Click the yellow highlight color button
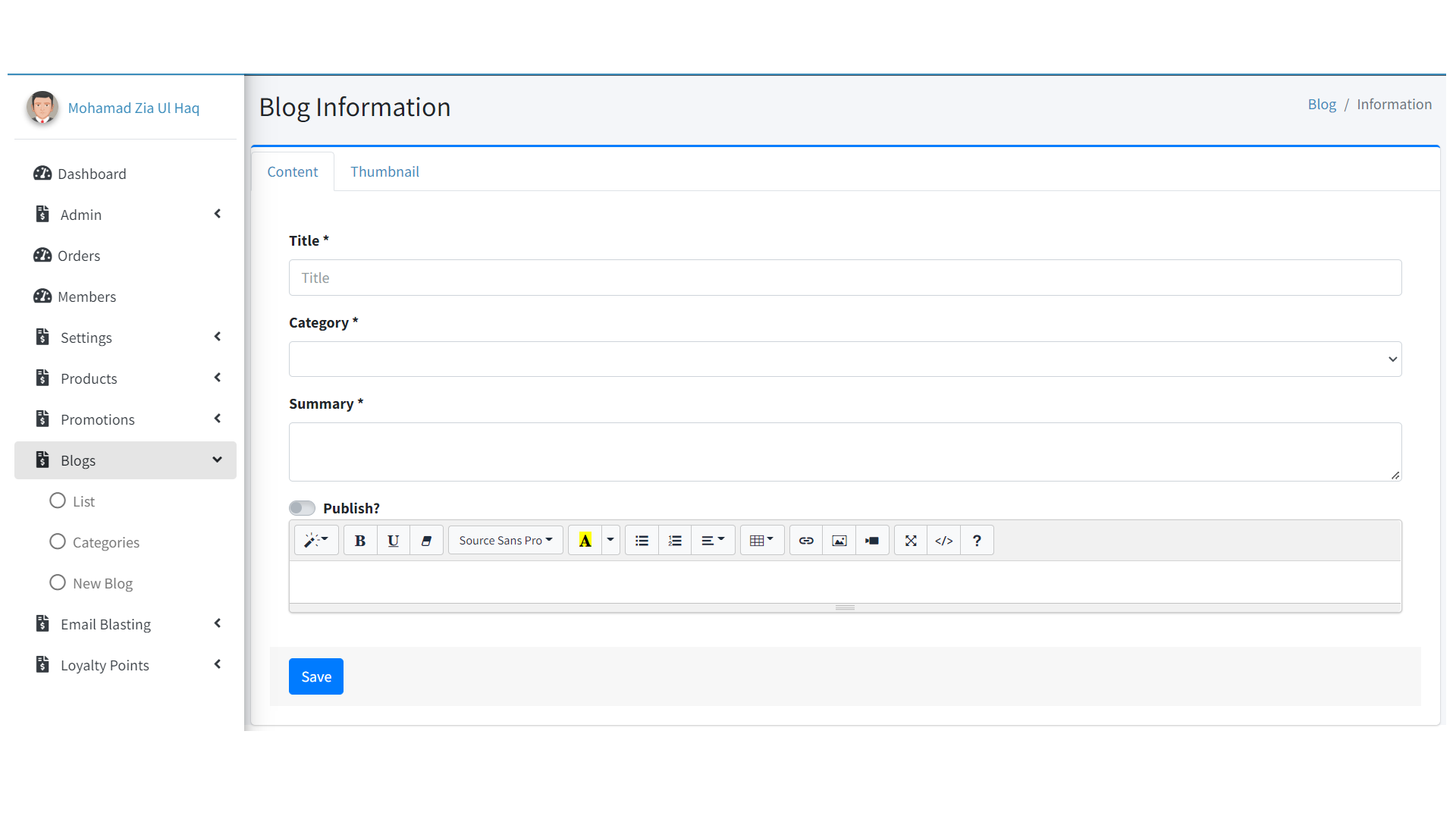 585,541
